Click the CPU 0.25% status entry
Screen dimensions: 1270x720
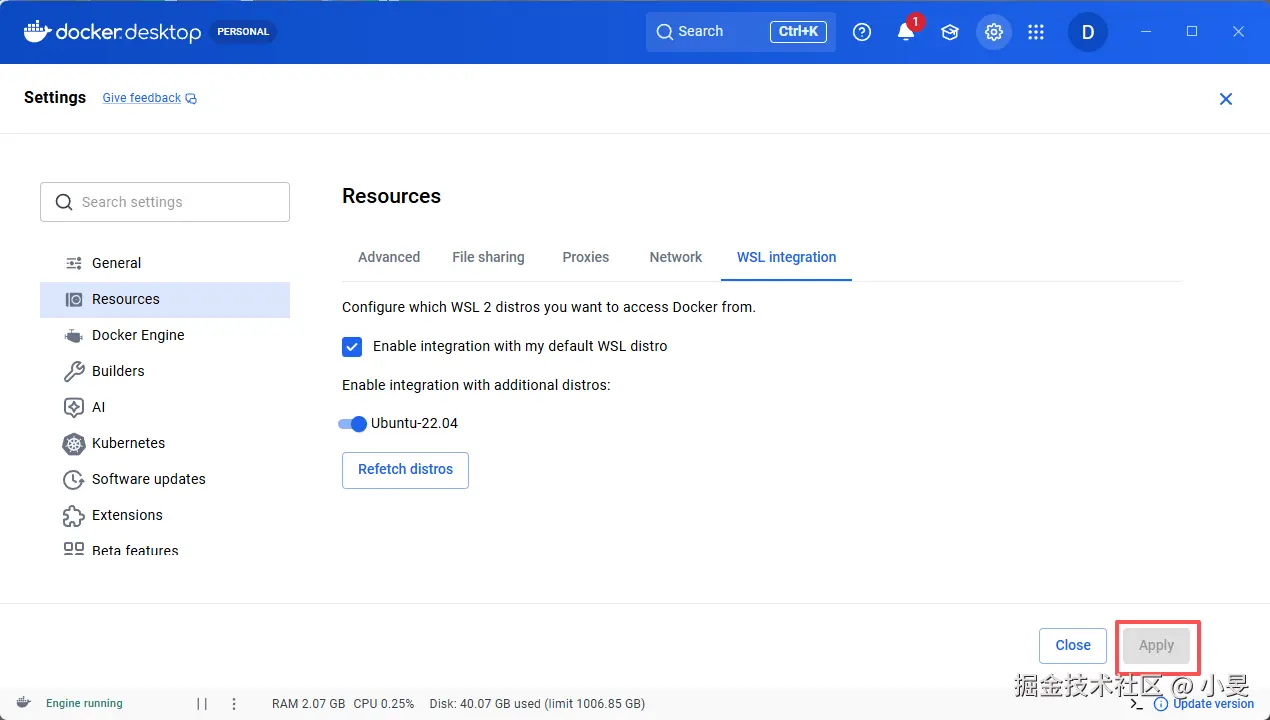[384, 704]
